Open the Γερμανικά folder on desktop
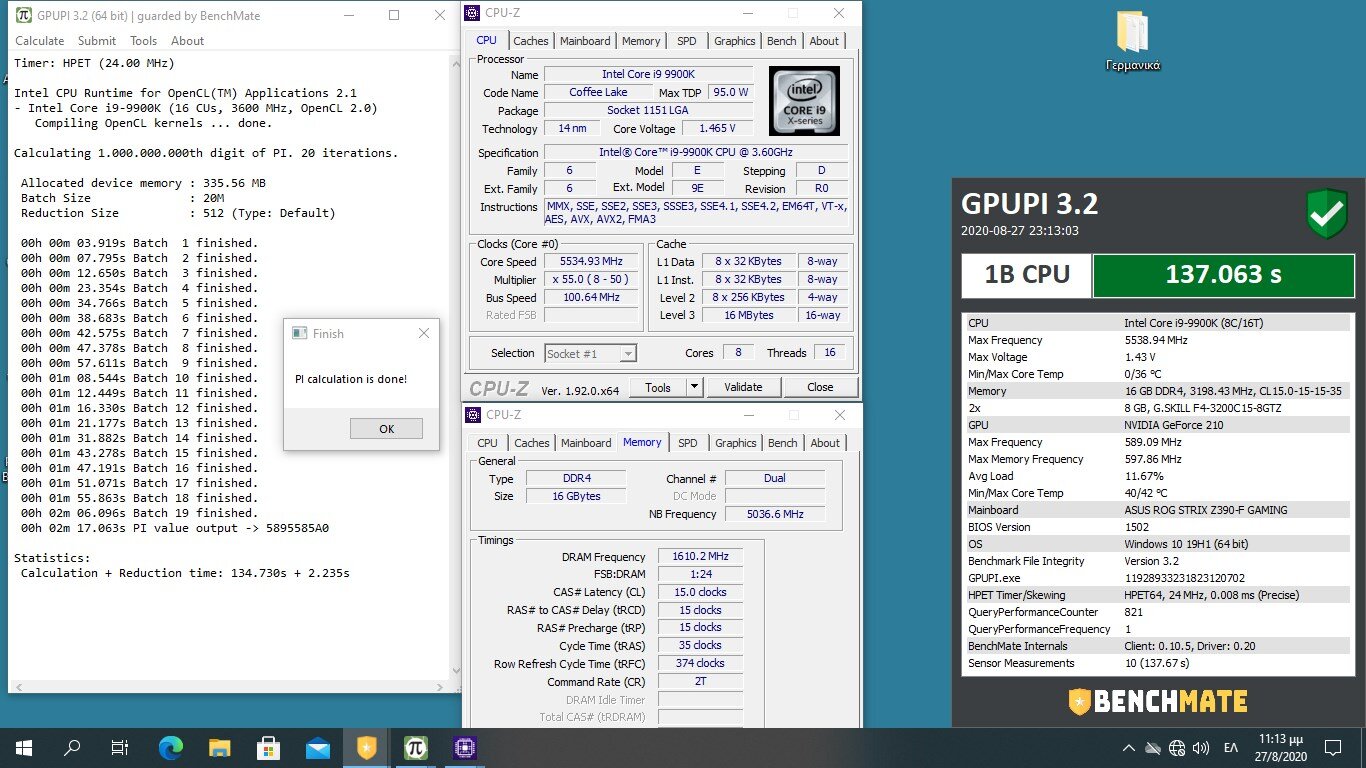Screen dimensions: 1366x768 click(x=1132, y=41)
